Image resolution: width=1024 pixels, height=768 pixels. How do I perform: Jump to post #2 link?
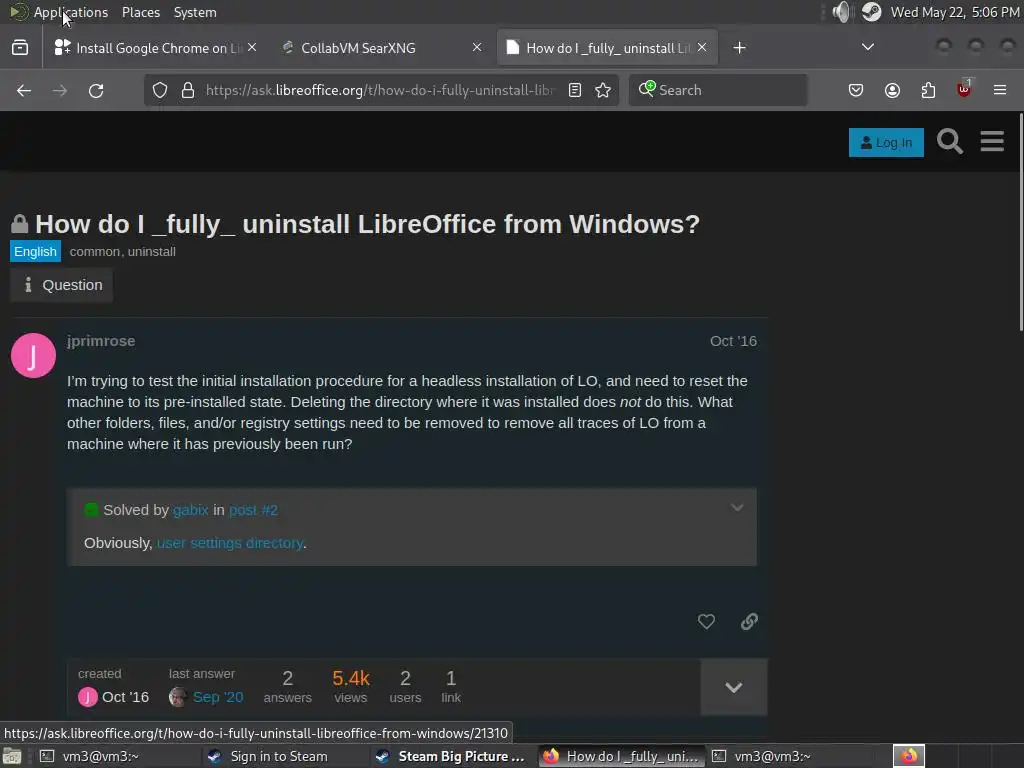pyautogui.click(x=253, y=510)
